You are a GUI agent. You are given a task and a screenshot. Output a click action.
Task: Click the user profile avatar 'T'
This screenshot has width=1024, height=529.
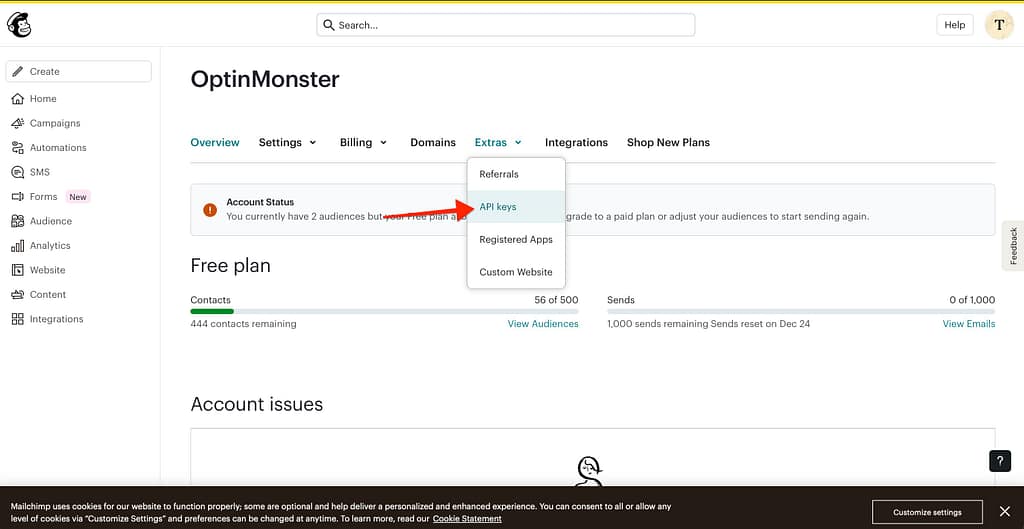(999, 25)
